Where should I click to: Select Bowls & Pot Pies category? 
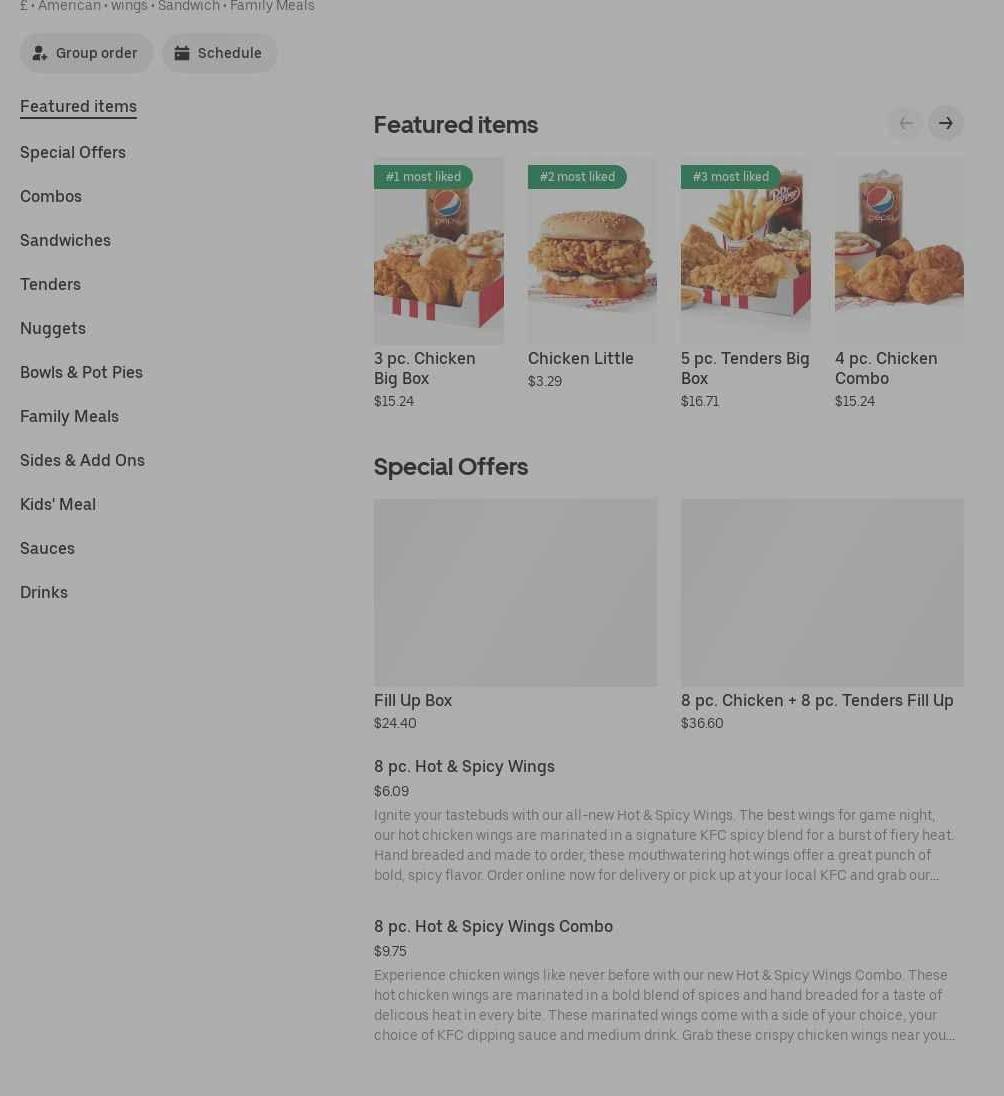point(81,373)
